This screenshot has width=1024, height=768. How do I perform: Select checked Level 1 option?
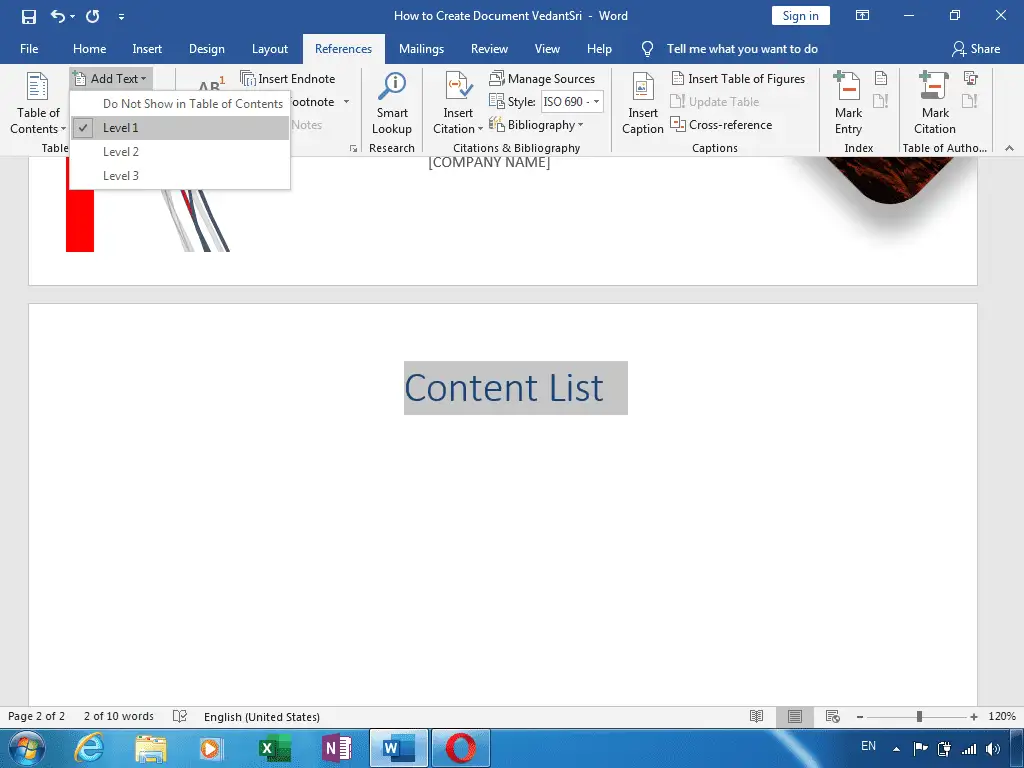[180, 128]
